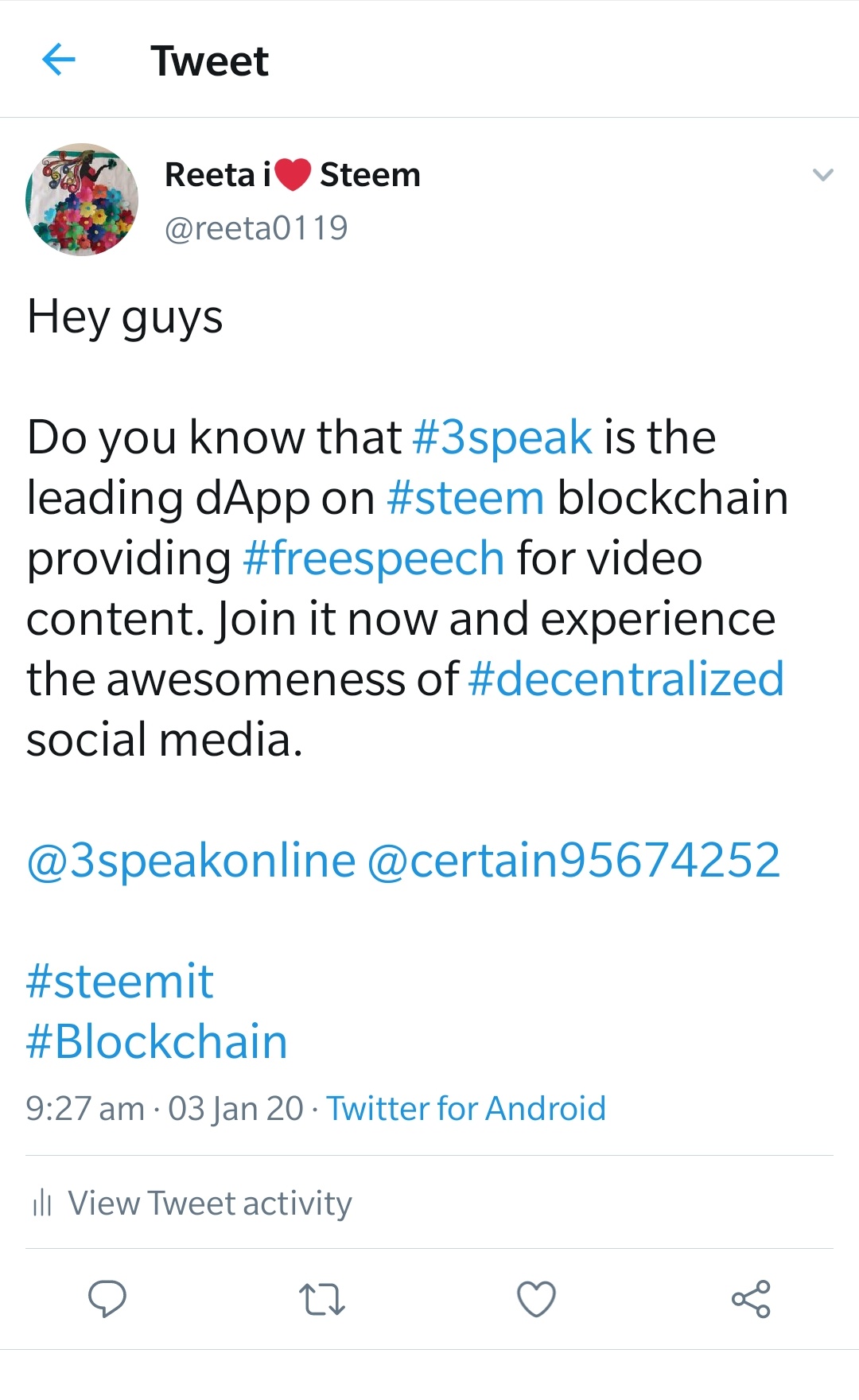
Task: Like the tweet with heart icon
Action: click(536, 1299)
